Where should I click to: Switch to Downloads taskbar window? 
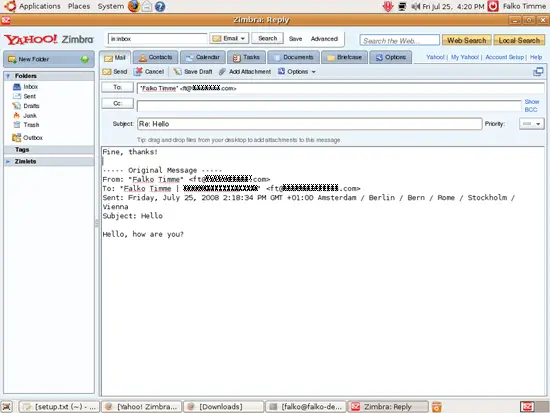point(224,407)
